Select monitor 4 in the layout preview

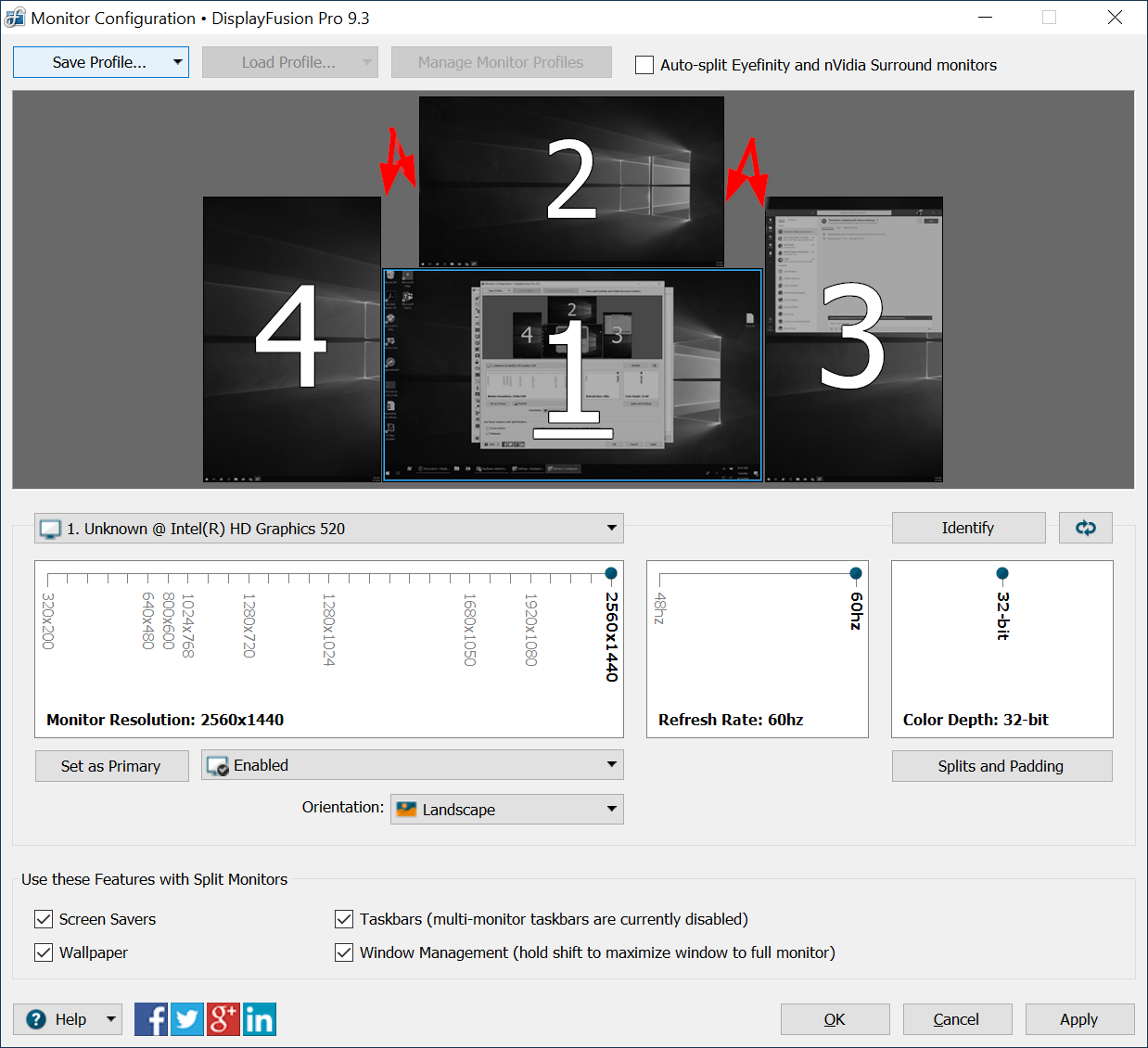pos(291,339)
